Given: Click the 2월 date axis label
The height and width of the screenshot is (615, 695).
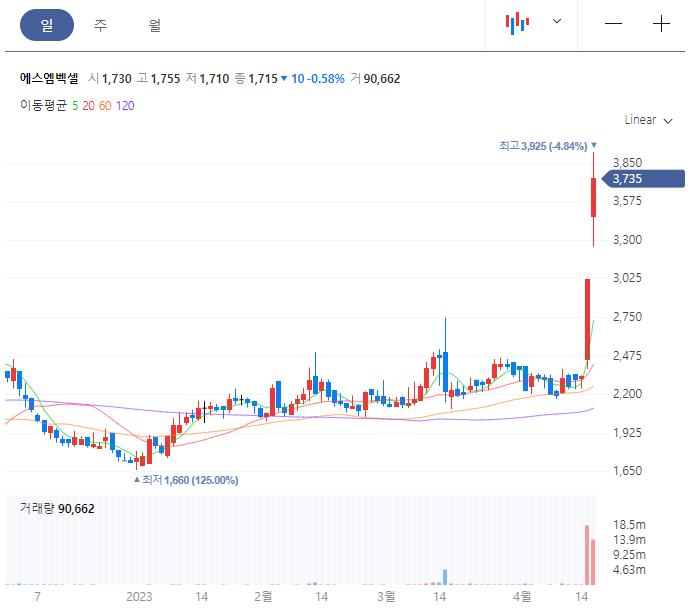Looking at the screenshot, I should 263,596.
